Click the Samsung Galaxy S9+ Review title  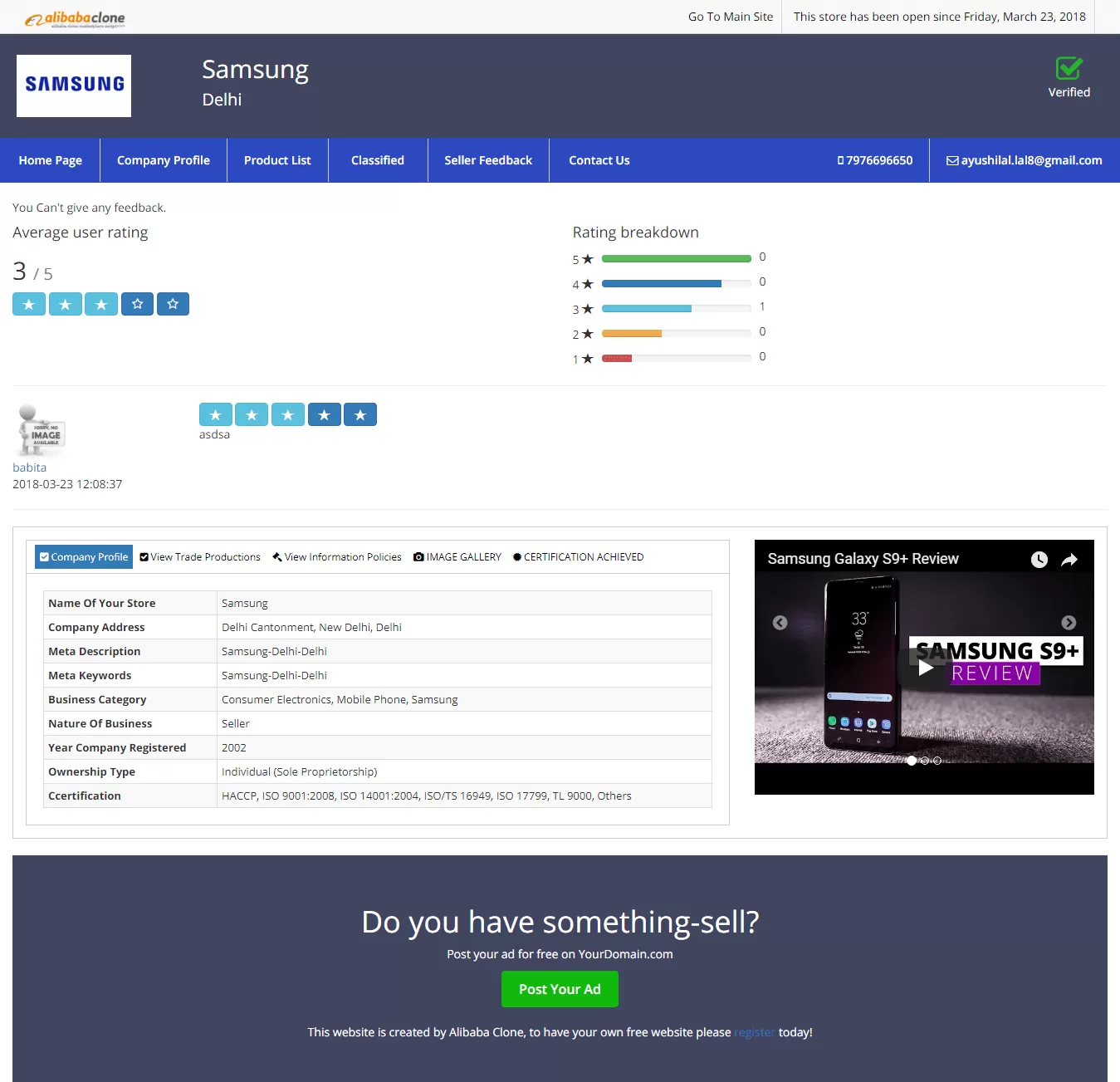(863, 559)
